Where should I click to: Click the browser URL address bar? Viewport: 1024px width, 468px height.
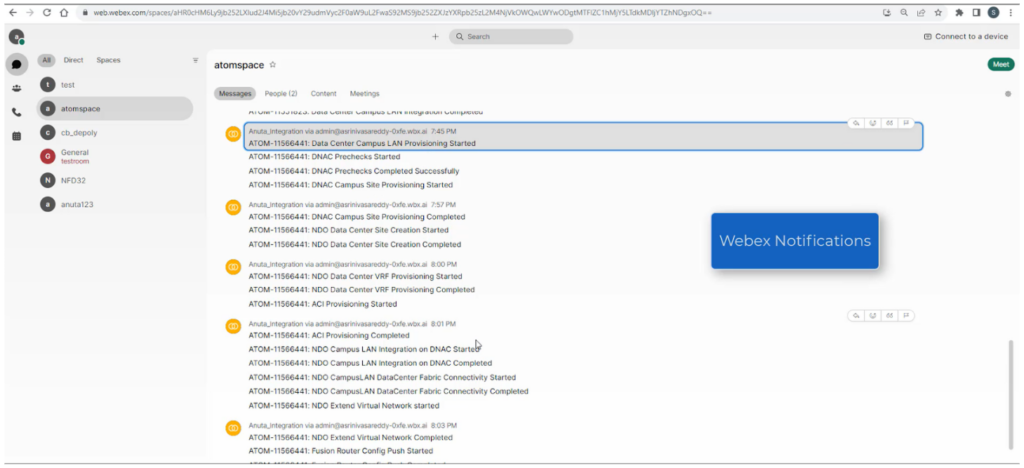(477, 12)
